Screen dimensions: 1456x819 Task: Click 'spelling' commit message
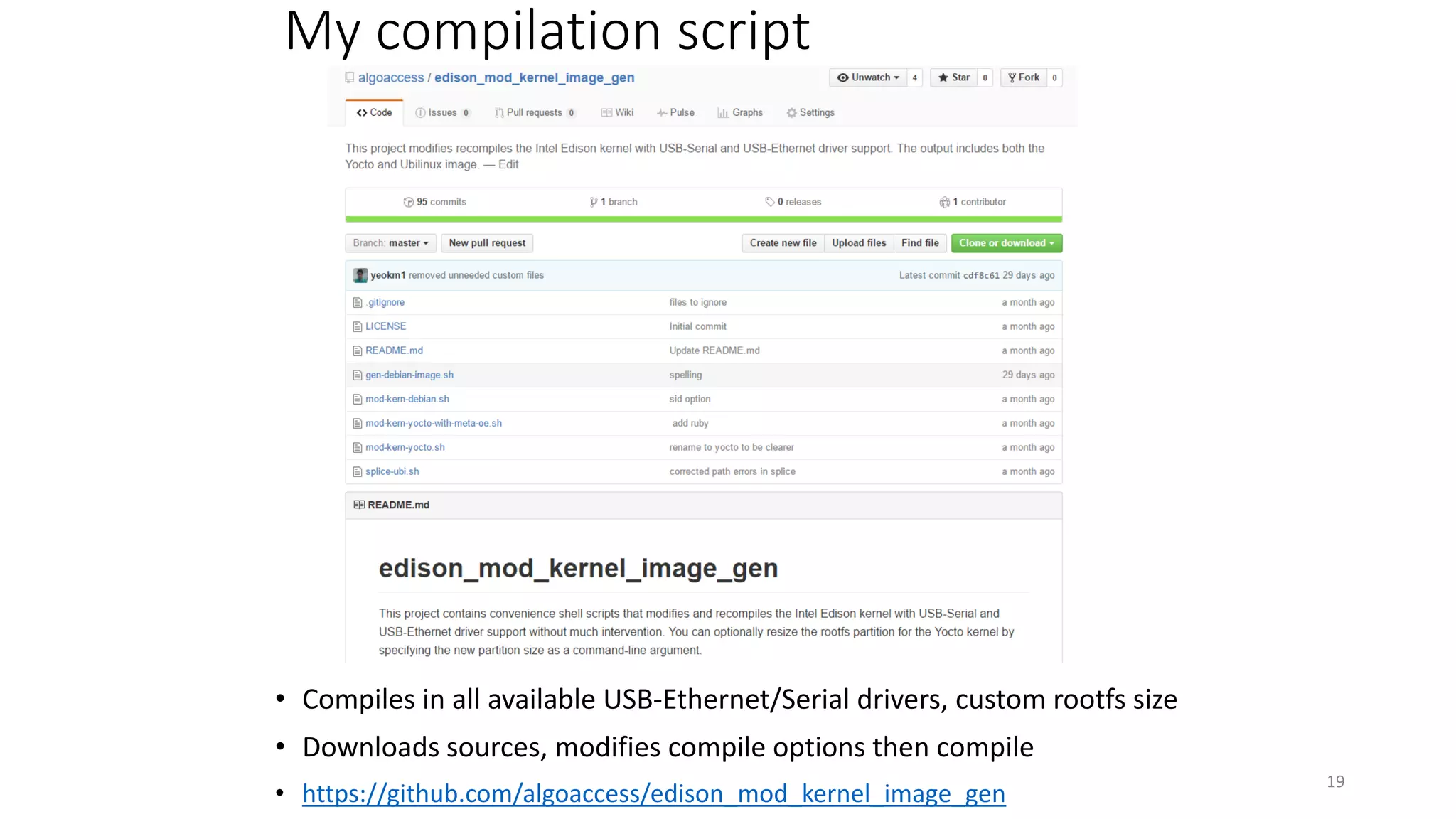pos(685,375)
